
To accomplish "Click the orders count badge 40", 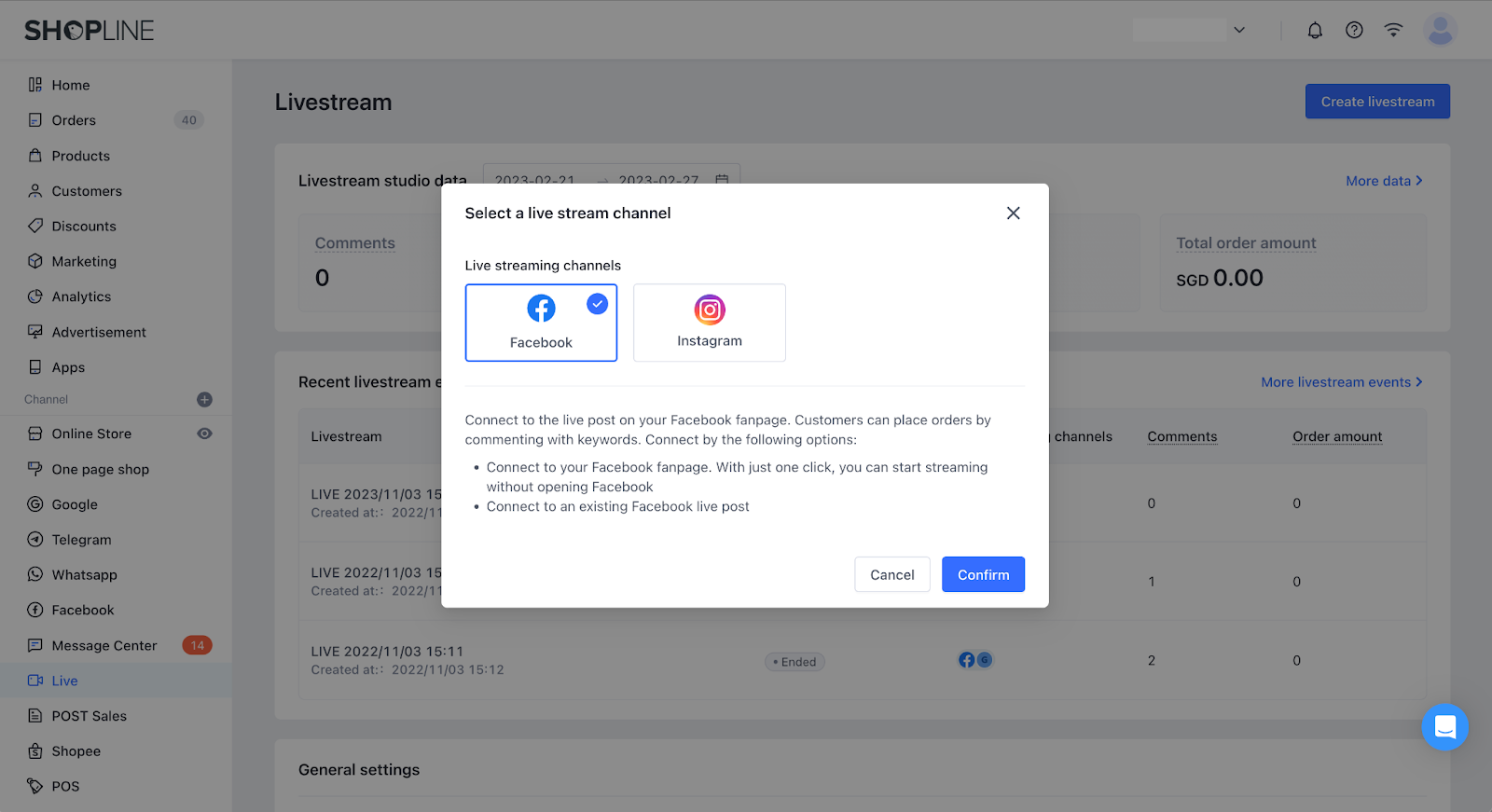I will 189,120.
